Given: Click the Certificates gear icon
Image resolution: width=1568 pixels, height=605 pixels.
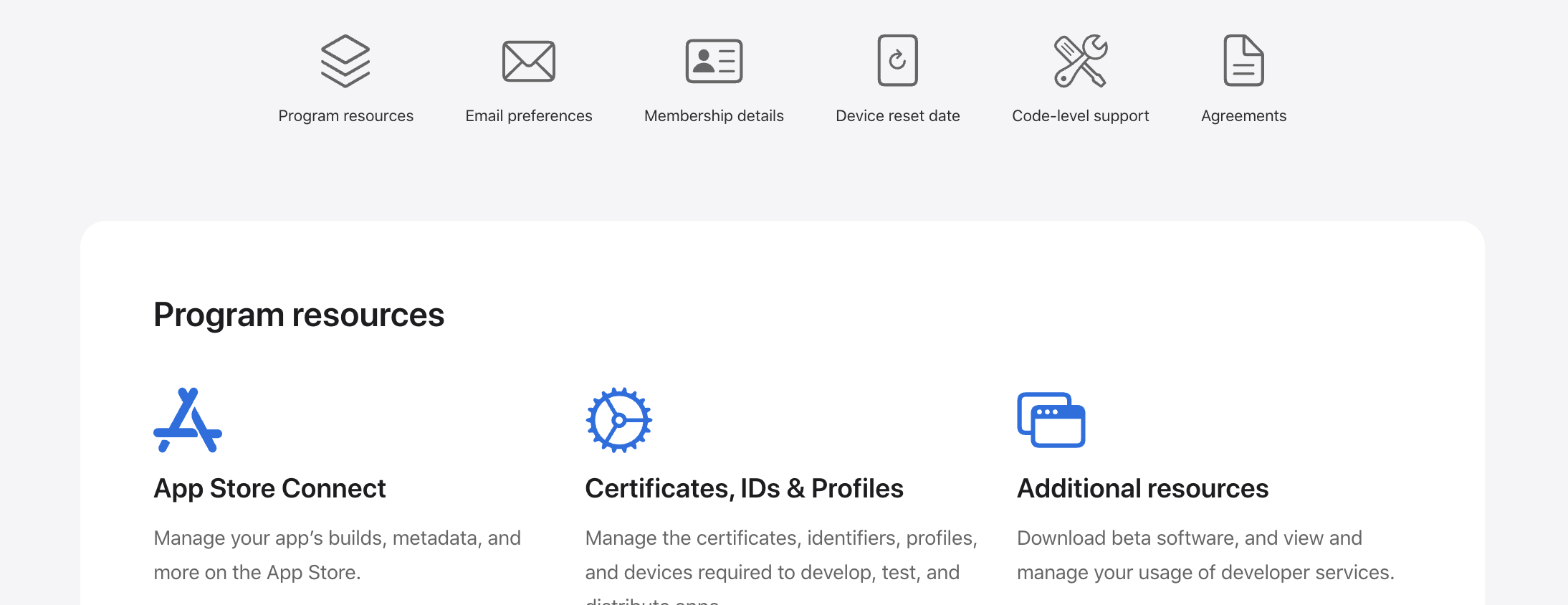Looking at the screenshot, I should (619, 420).
